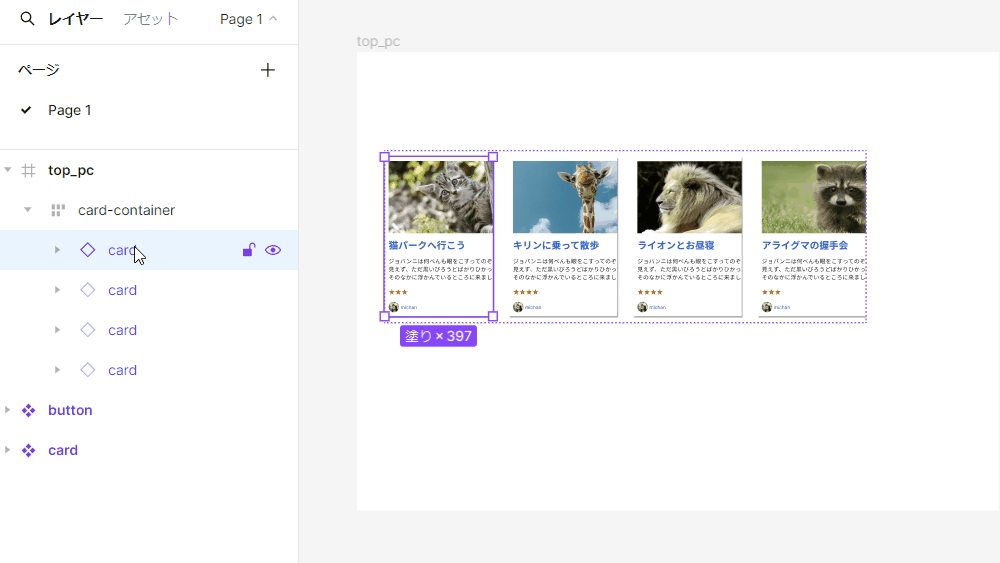The image size is (1000, 563).
Task: Click the top_pc frame label on canvas
Action: [378, 41]
